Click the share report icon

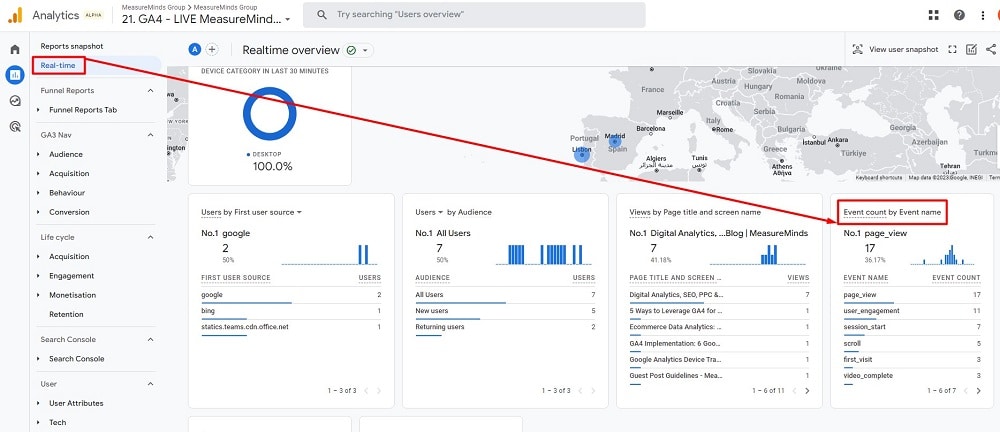click(x=990, y=49)
